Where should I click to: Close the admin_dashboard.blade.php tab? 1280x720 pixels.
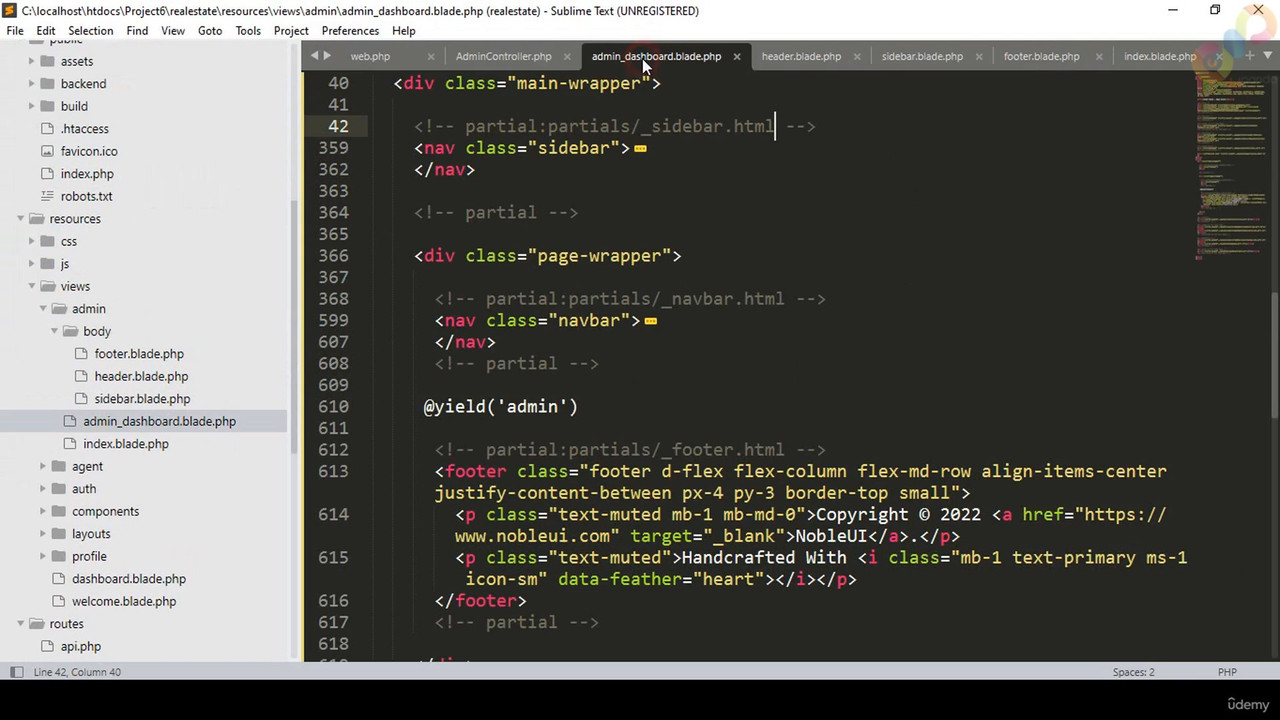pos(737,57)
